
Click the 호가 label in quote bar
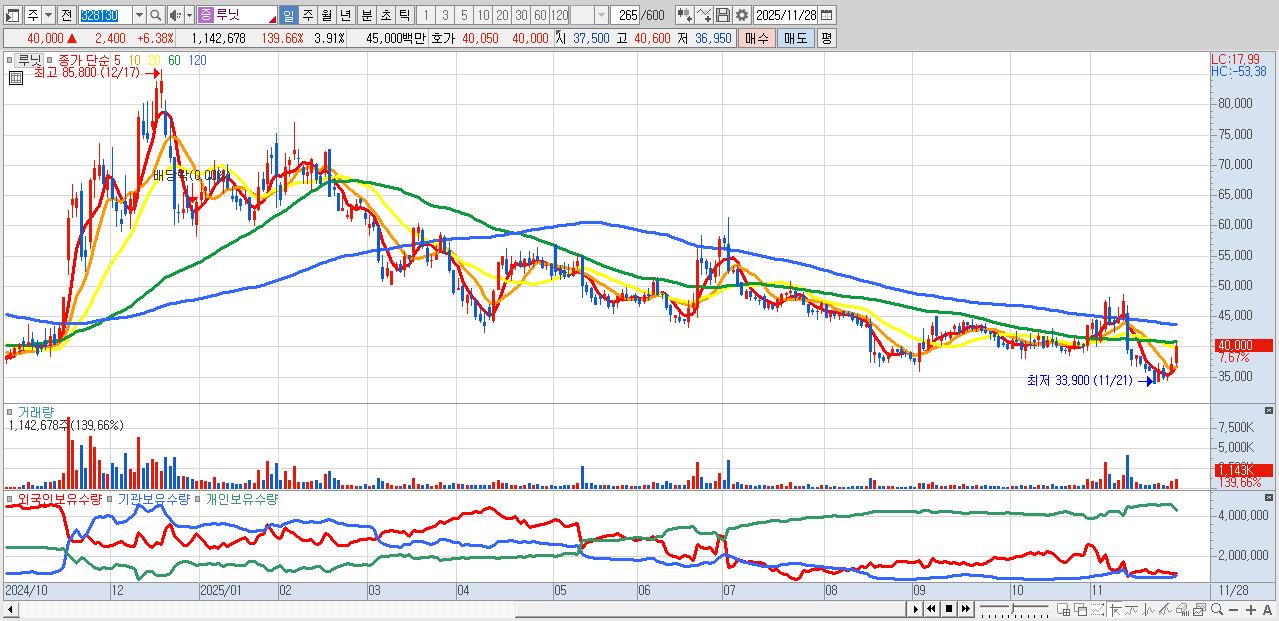(443, 38)
